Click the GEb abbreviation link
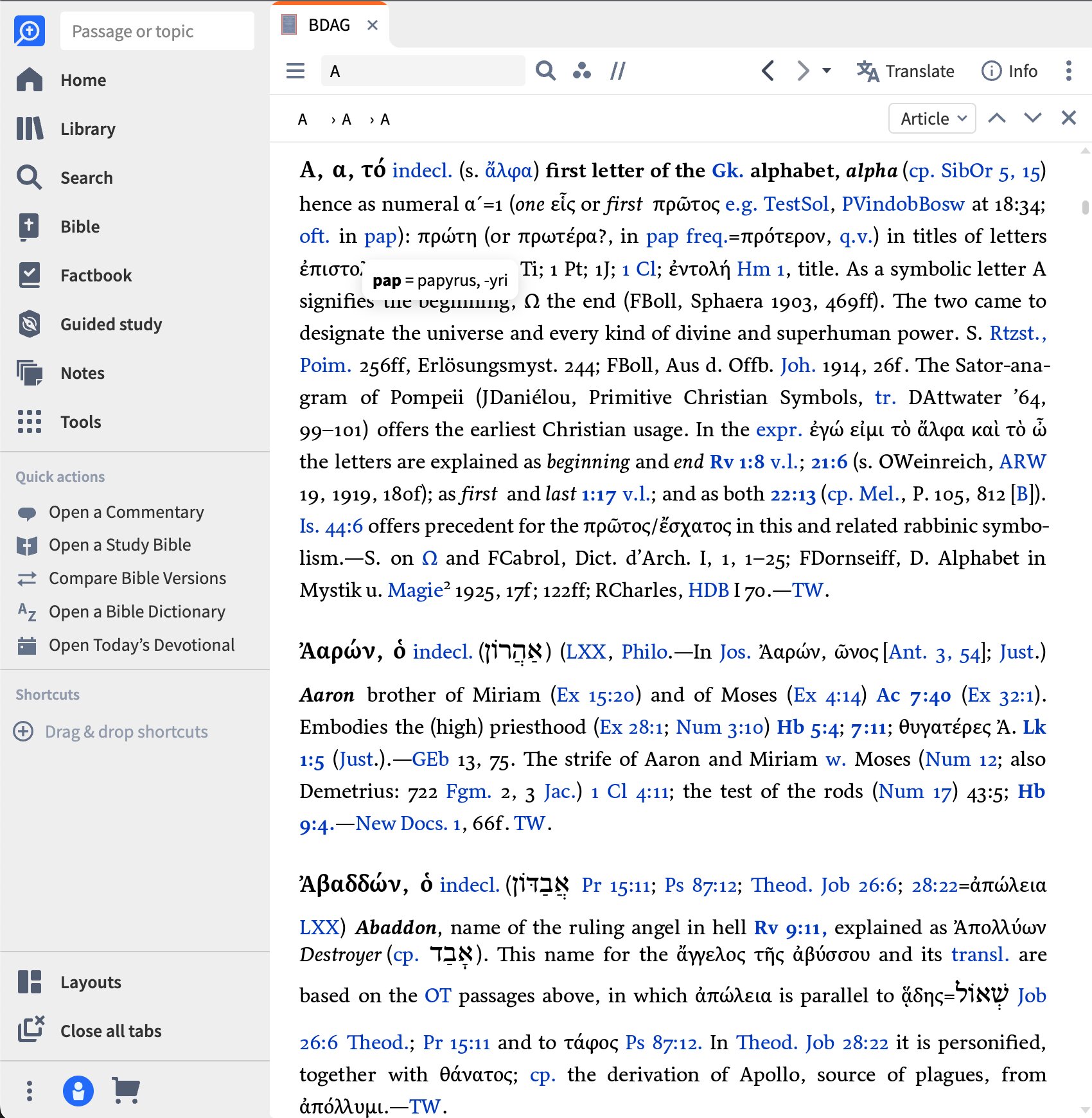The height and width of the screenshot is (1118, 1092). 430,759
